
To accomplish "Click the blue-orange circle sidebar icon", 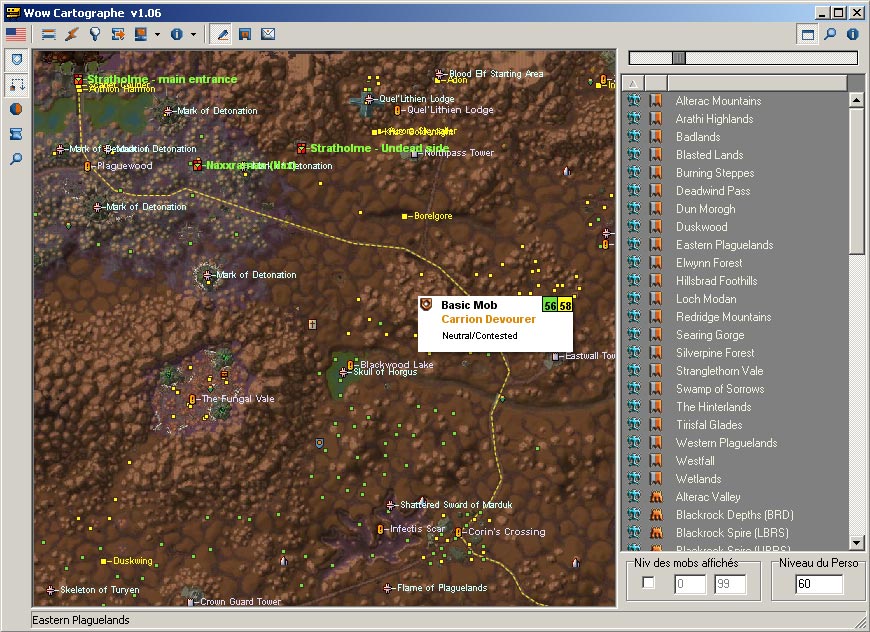I will coord(16,109).
